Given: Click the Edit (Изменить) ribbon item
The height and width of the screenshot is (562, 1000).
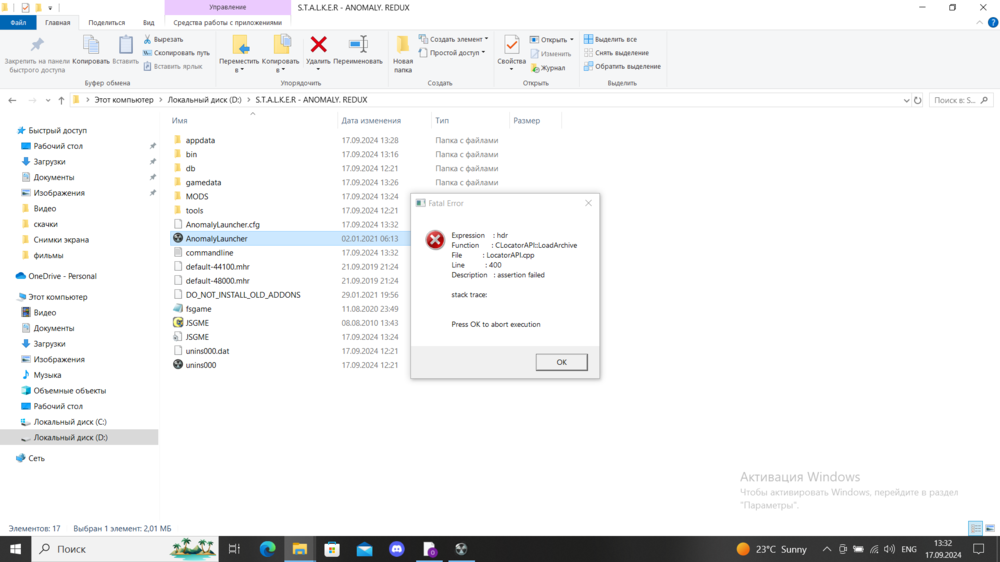Looking at the screenshot, I should pos(550,54).
